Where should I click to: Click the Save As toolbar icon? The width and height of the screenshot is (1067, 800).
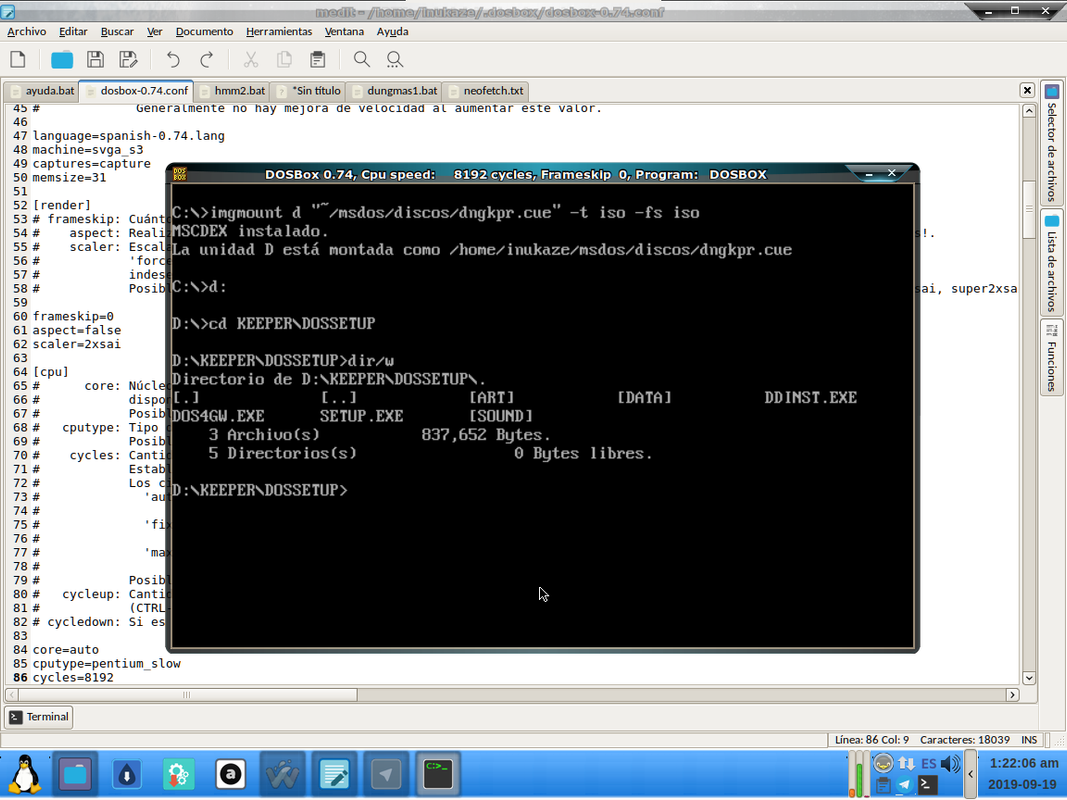coord(128,60)
